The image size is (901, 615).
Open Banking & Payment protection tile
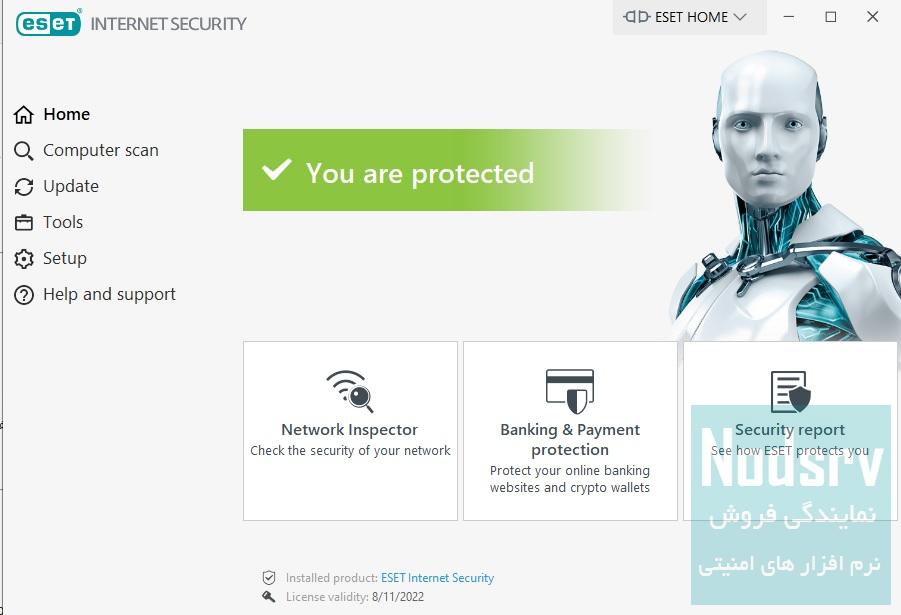570,440
